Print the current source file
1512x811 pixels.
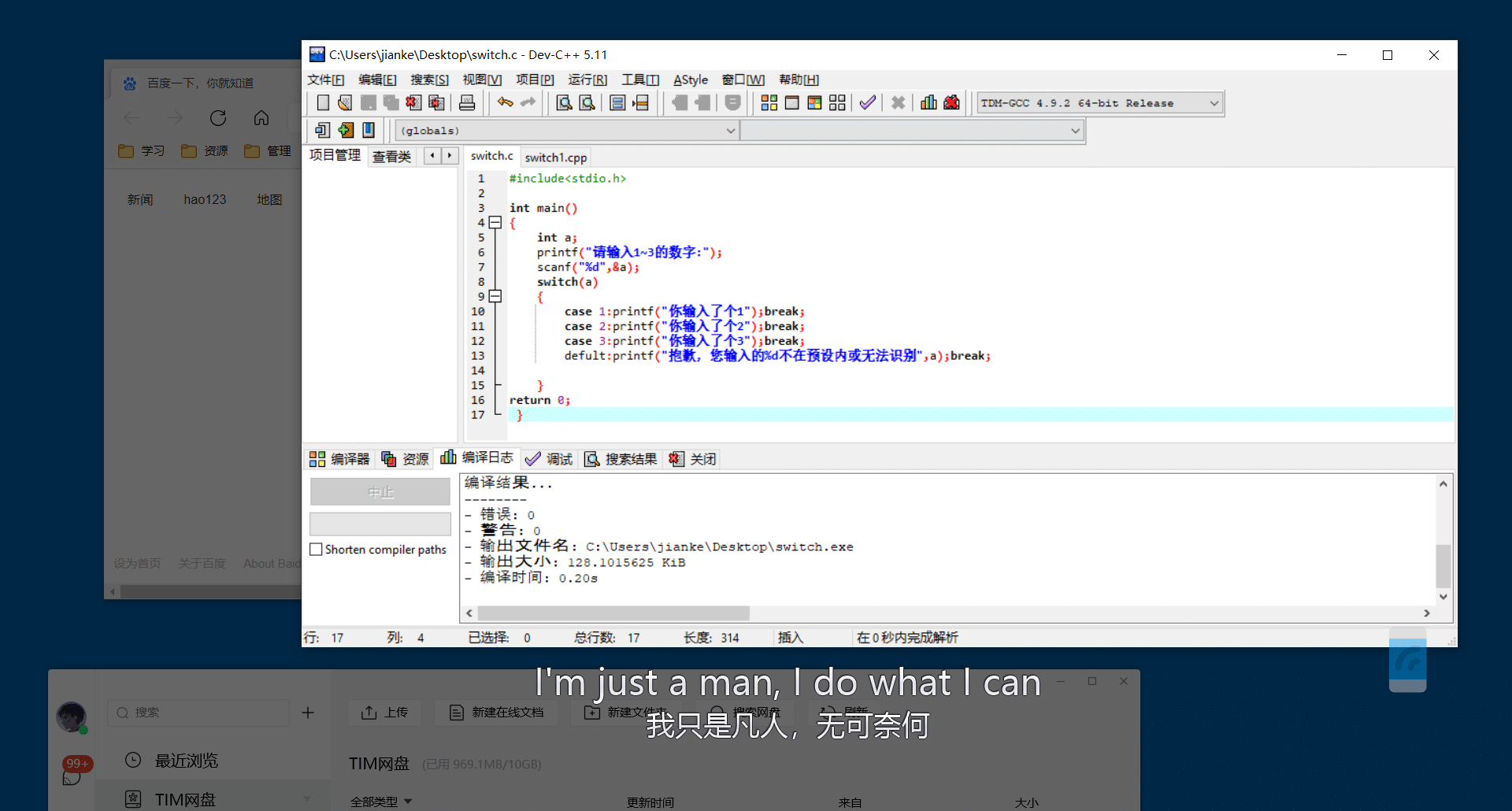467,102
